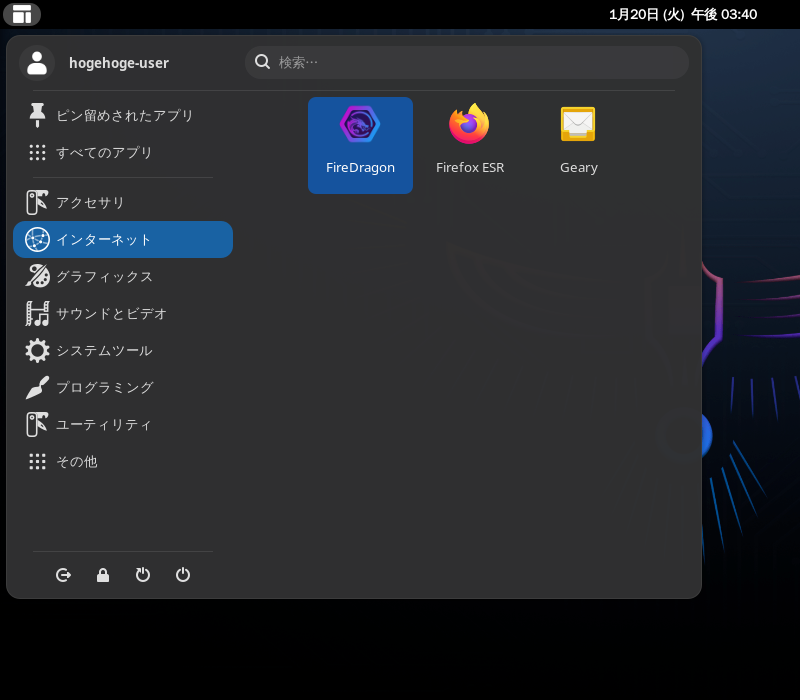Show すべてのアプリ list
Screen dimensions: 800x700
pyautogui.click(x=123, y=153)
